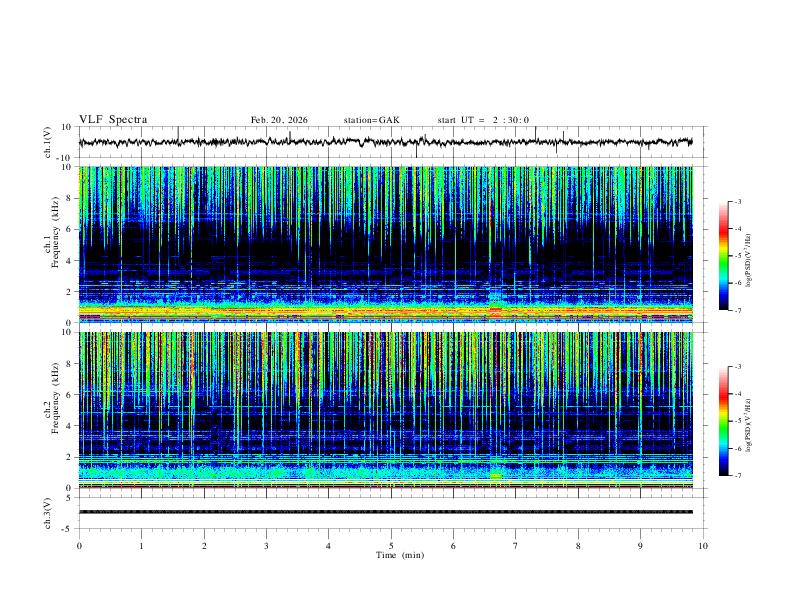
Task: Click time axis tick label "0"
Action: point(79,546)
